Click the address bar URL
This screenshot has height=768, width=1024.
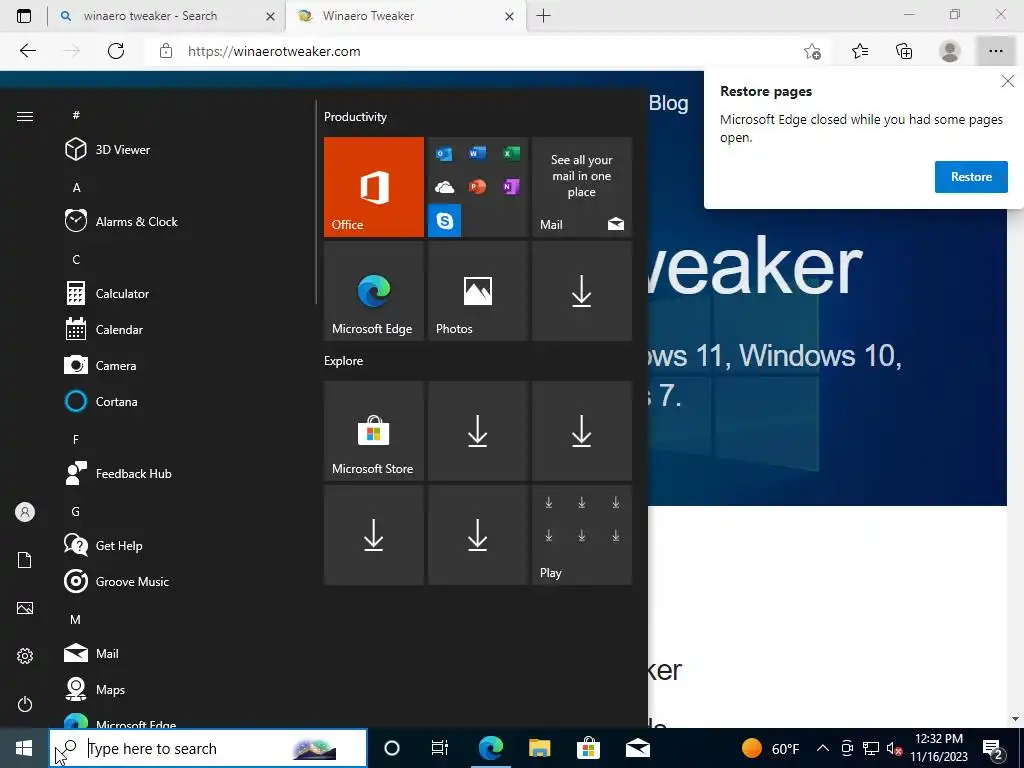[x=274, y=52]
